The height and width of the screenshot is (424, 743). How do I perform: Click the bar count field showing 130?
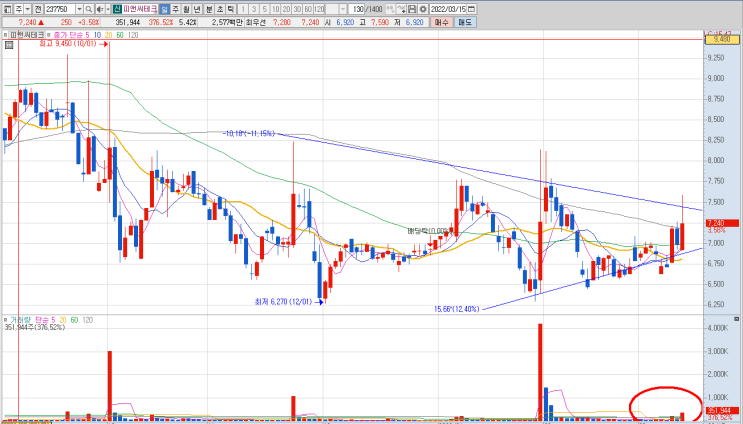356,9
